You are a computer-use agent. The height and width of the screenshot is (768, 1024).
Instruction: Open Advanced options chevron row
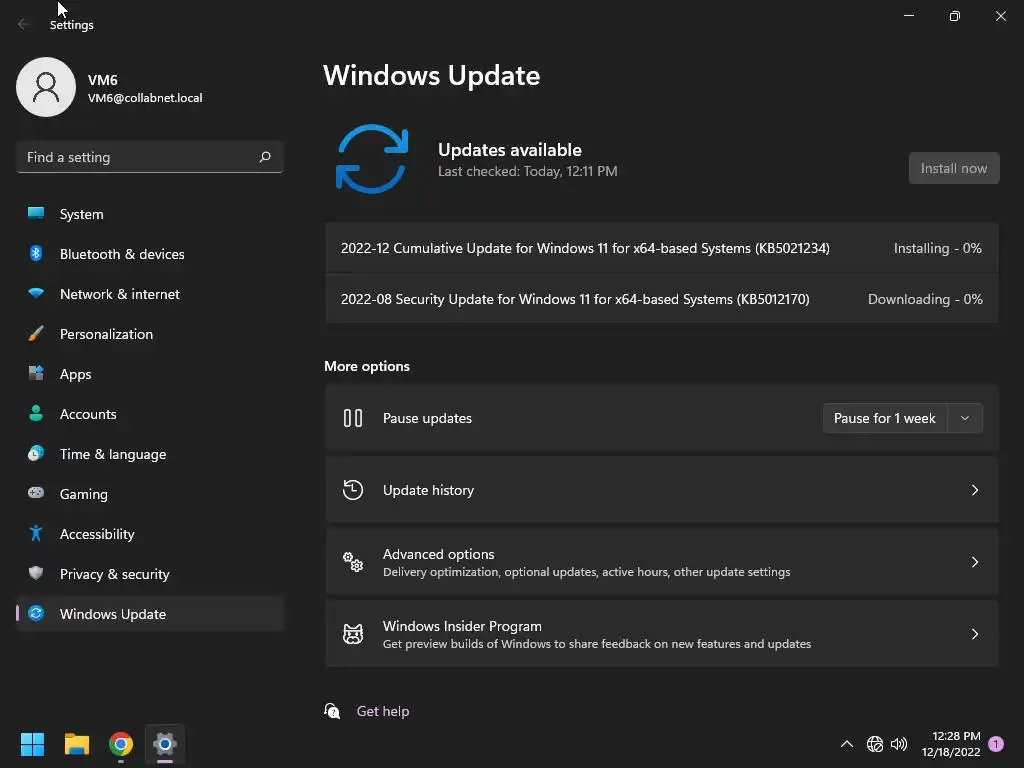click(662, 562)
